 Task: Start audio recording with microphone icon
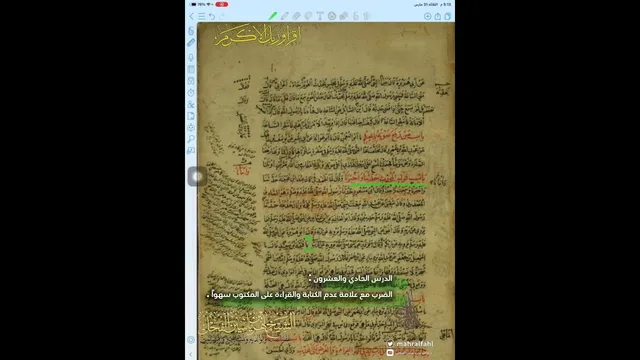pos(191,58)
